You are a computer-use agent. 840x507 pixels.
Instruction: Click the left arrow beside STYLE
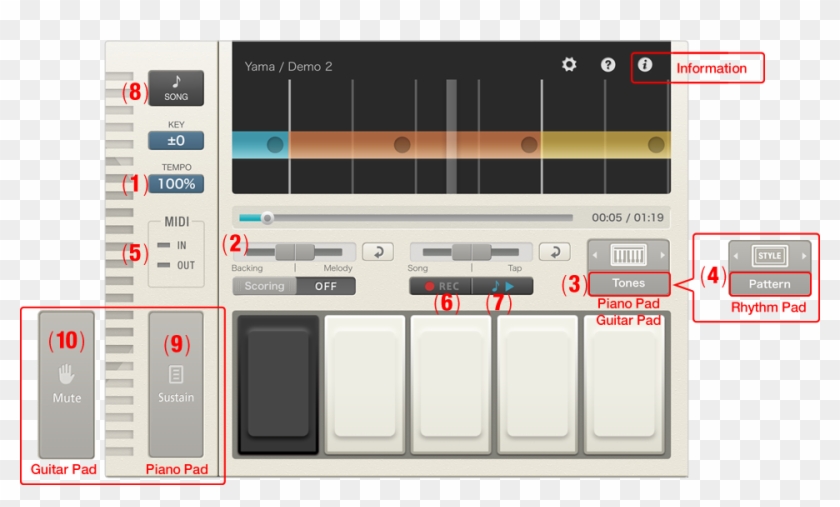click(736, 256)
